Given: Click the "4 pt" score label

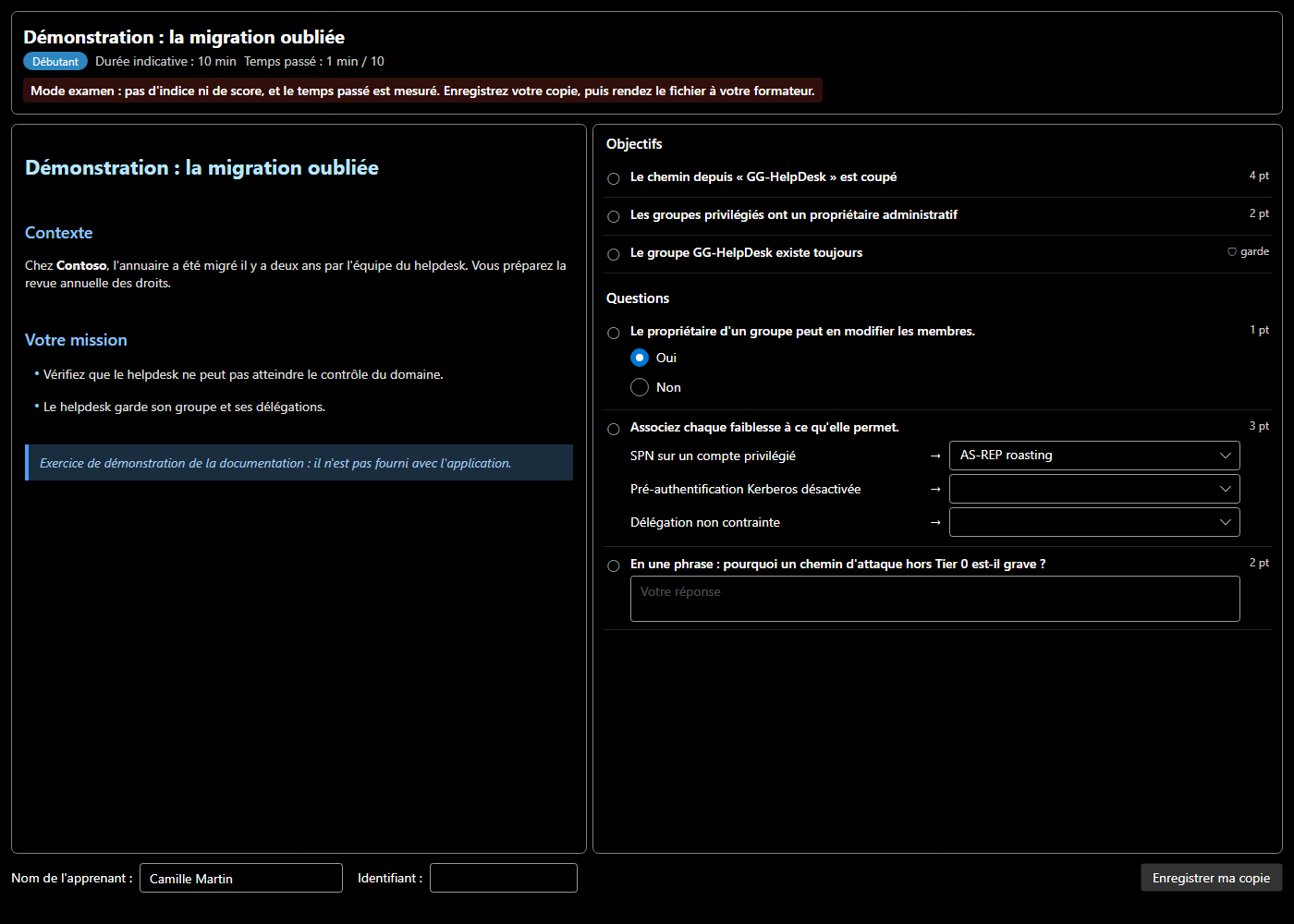Looking at the screenshot, I should 1259,176.
